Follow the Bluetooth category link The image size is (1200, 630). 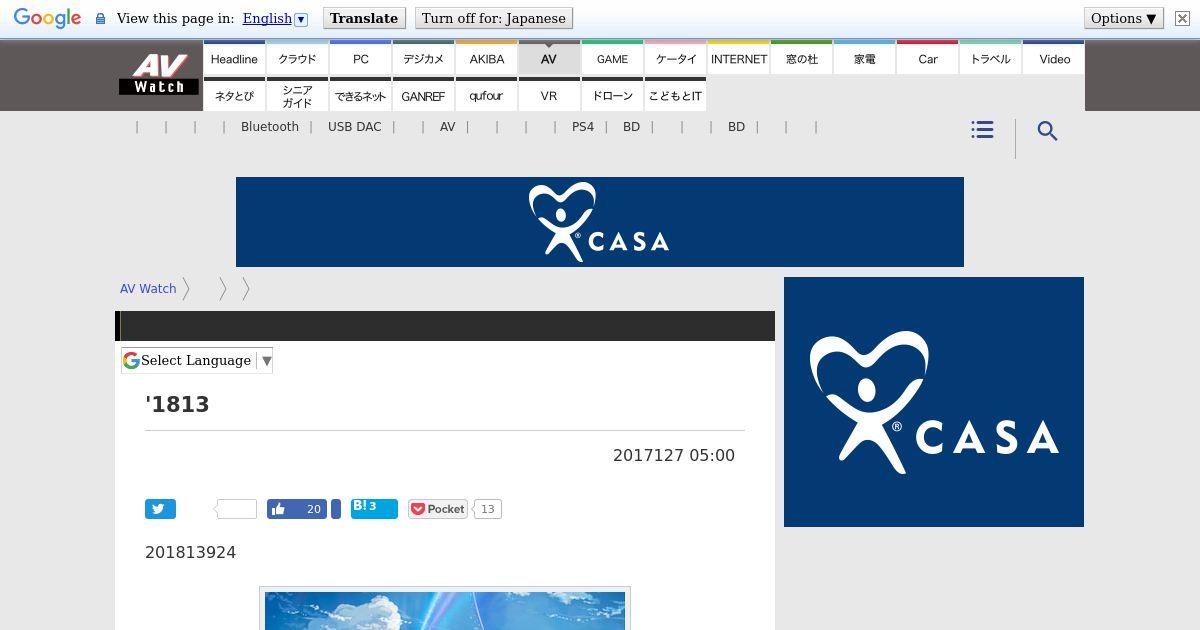pos(270,127)
